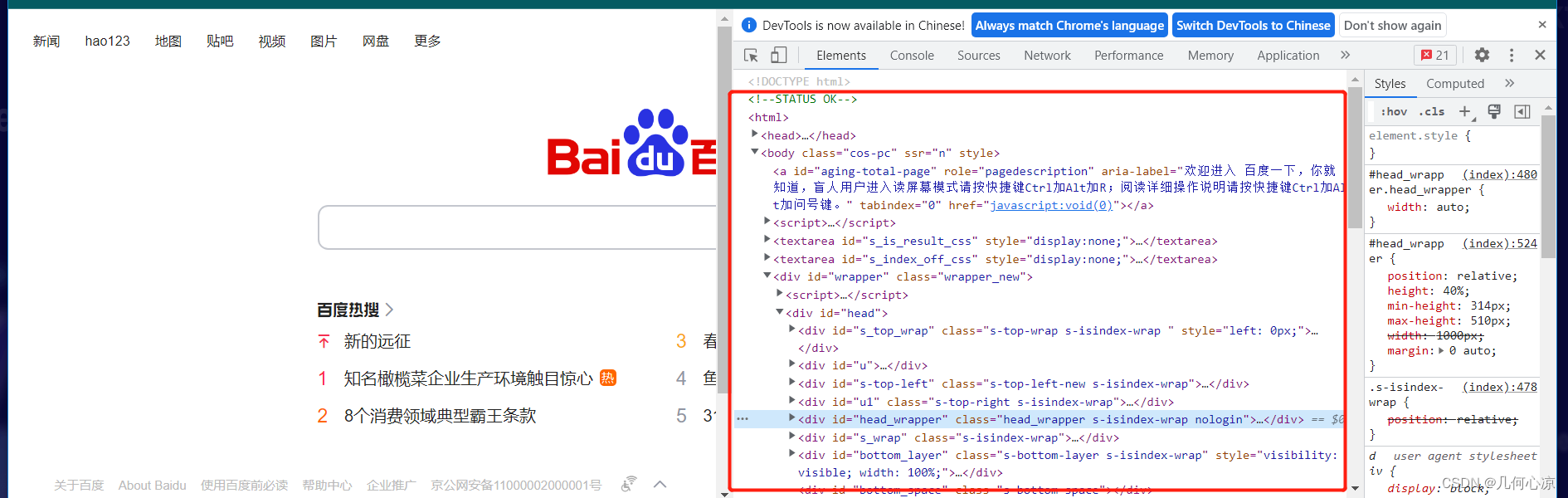Switch to the Computed styles tab

1454,83
